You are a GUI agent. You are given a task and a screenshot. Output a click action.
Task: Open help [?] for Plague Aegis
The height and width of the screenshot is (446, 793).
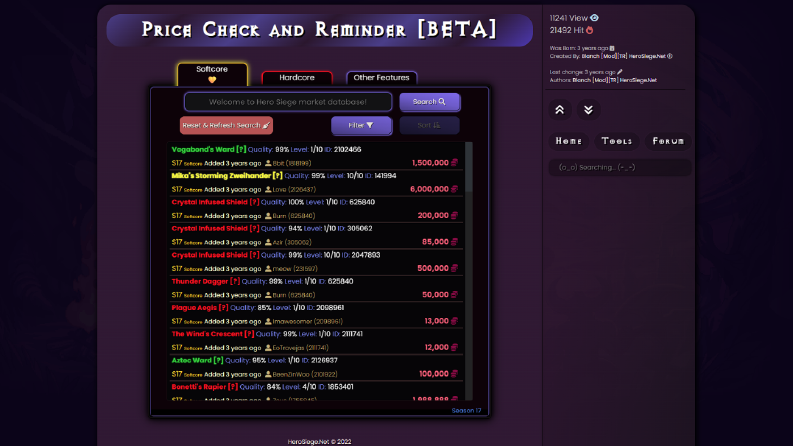point(223,307)
